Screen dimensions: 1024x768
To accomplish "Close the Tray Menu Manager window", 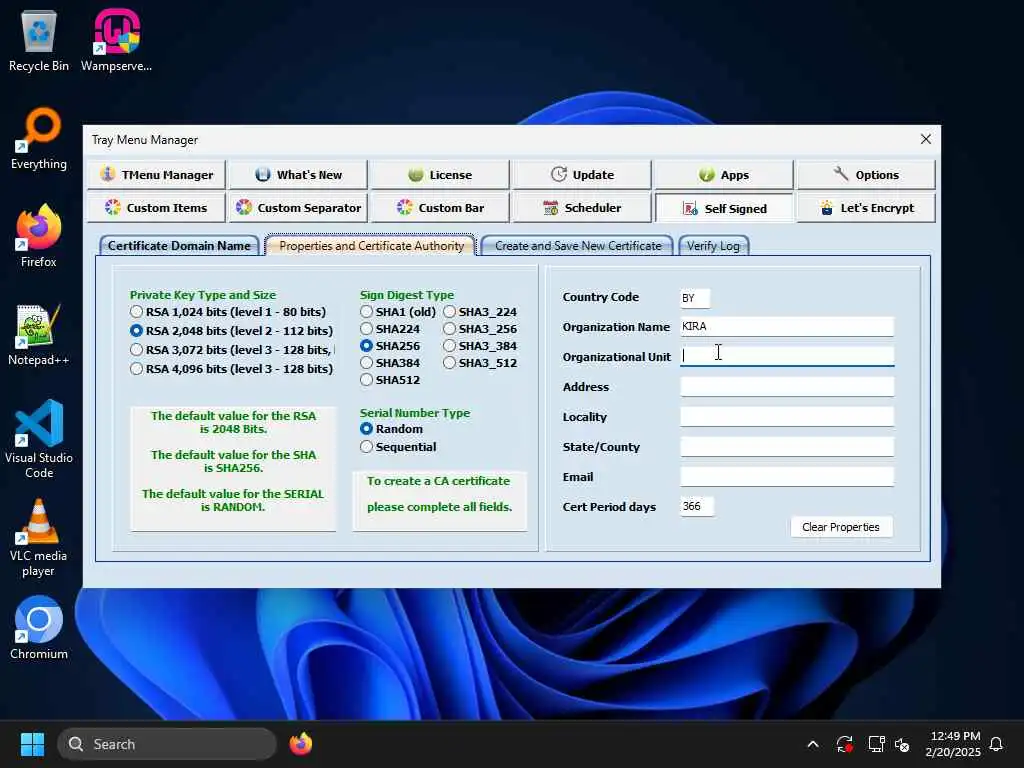I will point(925,139).
